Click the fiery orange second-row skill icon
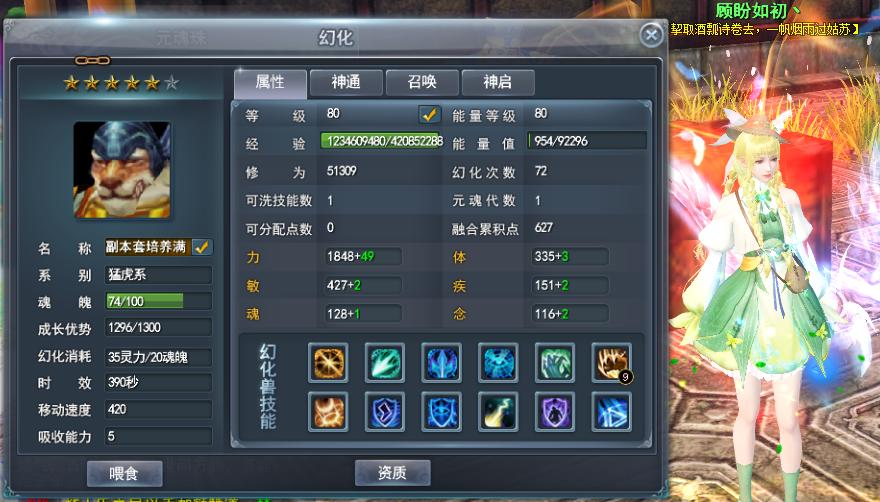This screenshot has width=880, height=502. 328,412
